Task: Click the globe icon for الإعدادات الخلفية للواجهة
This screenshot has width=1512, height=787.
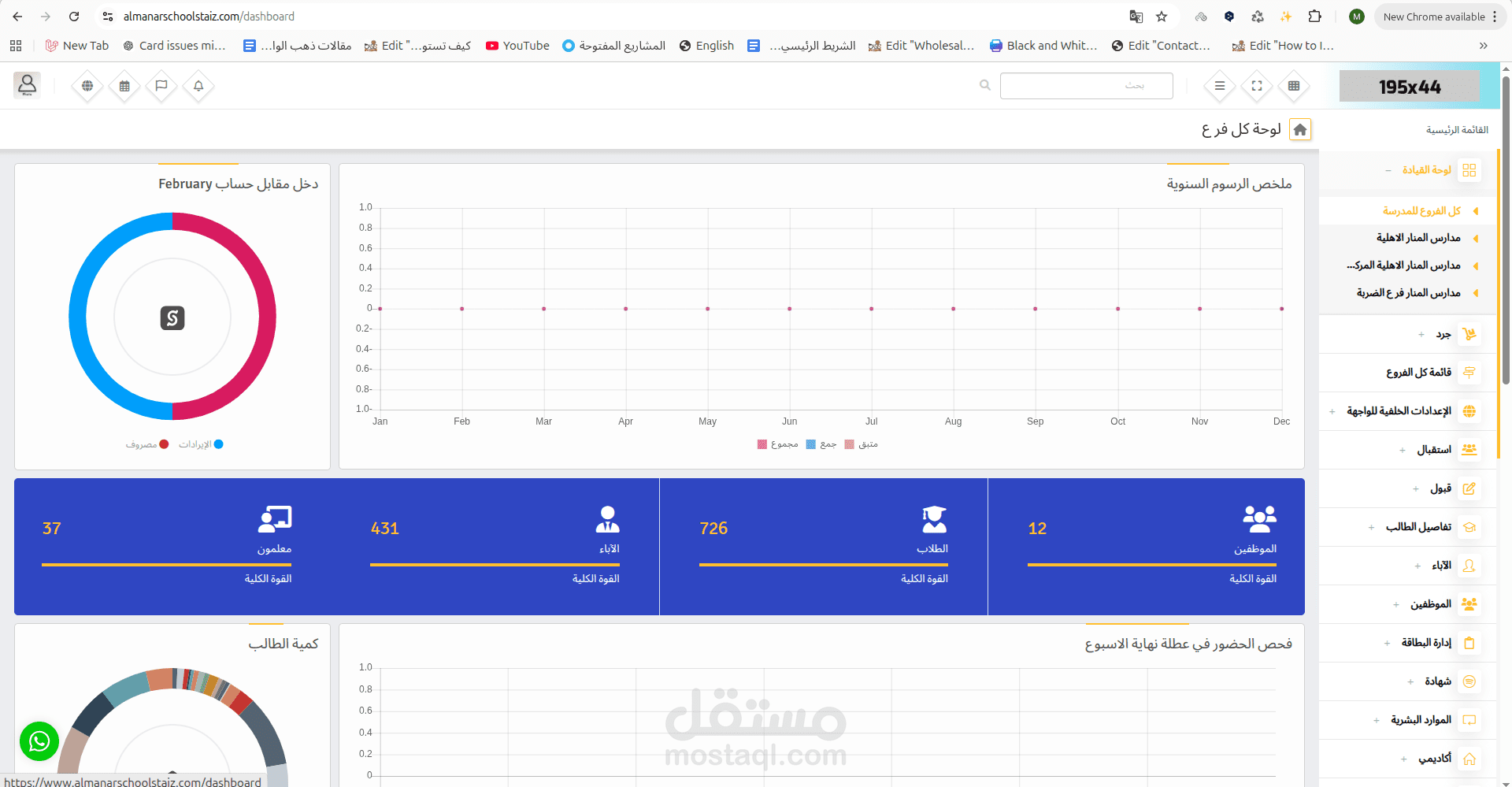Action: (1469, 411)
